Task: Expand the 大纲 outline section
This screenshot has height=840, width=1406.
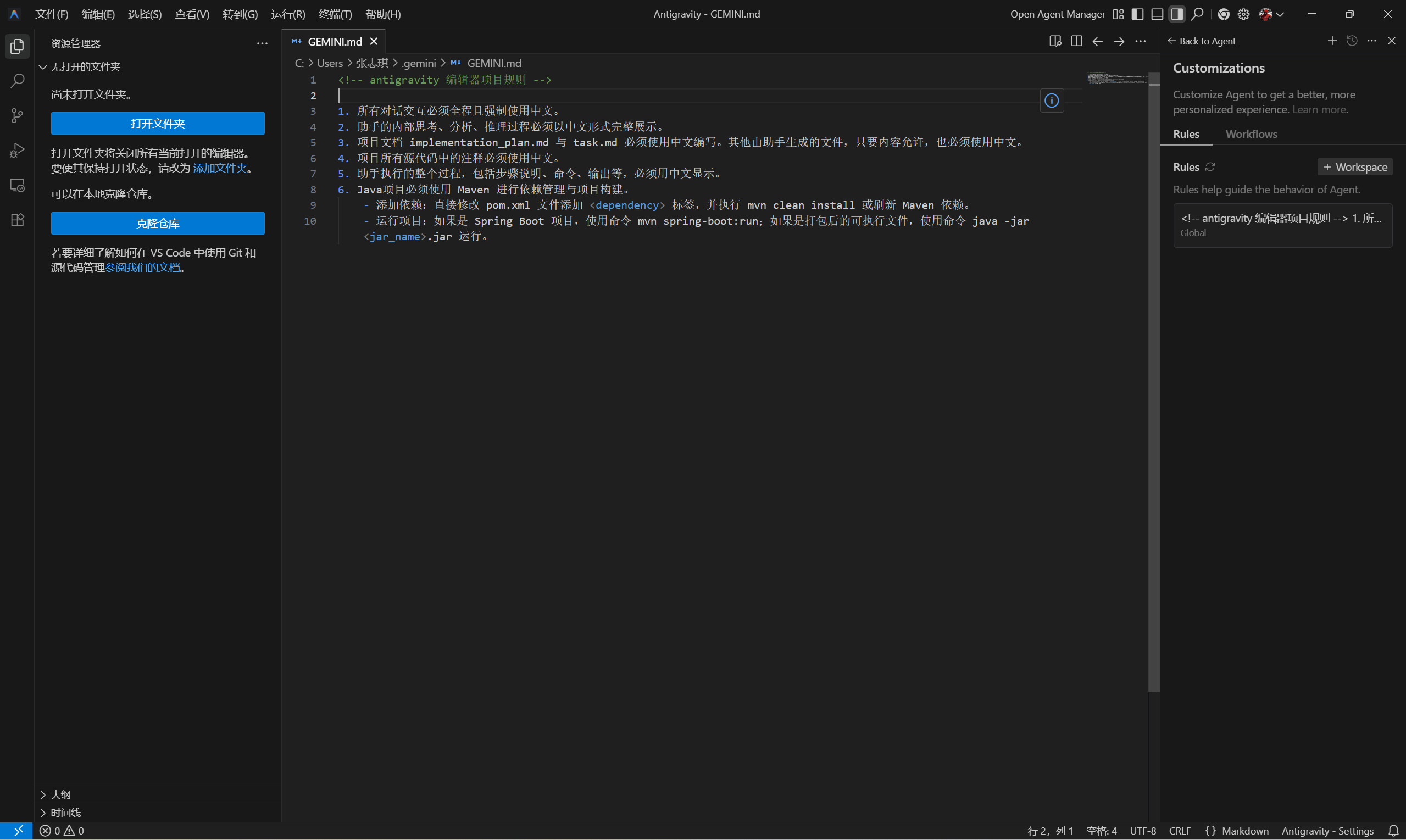Action: [60, 794]
